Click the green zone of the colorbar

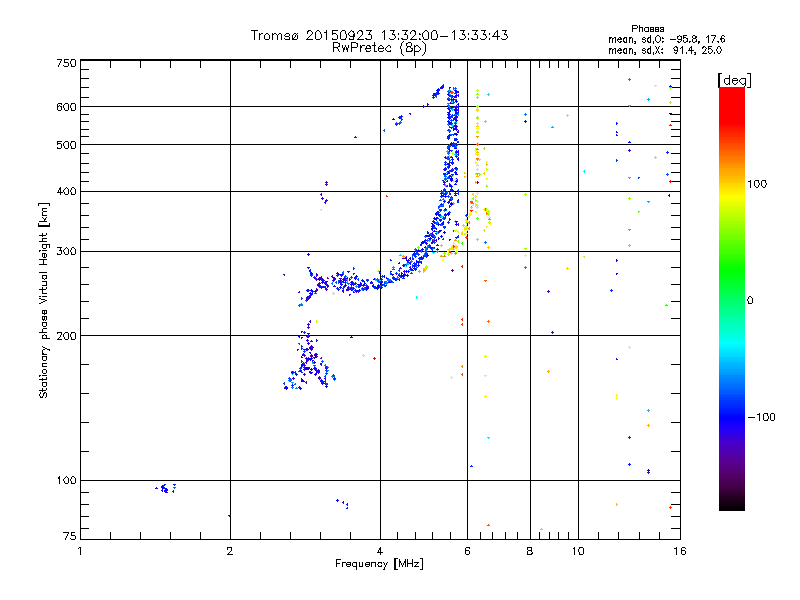tap(732, 270)
